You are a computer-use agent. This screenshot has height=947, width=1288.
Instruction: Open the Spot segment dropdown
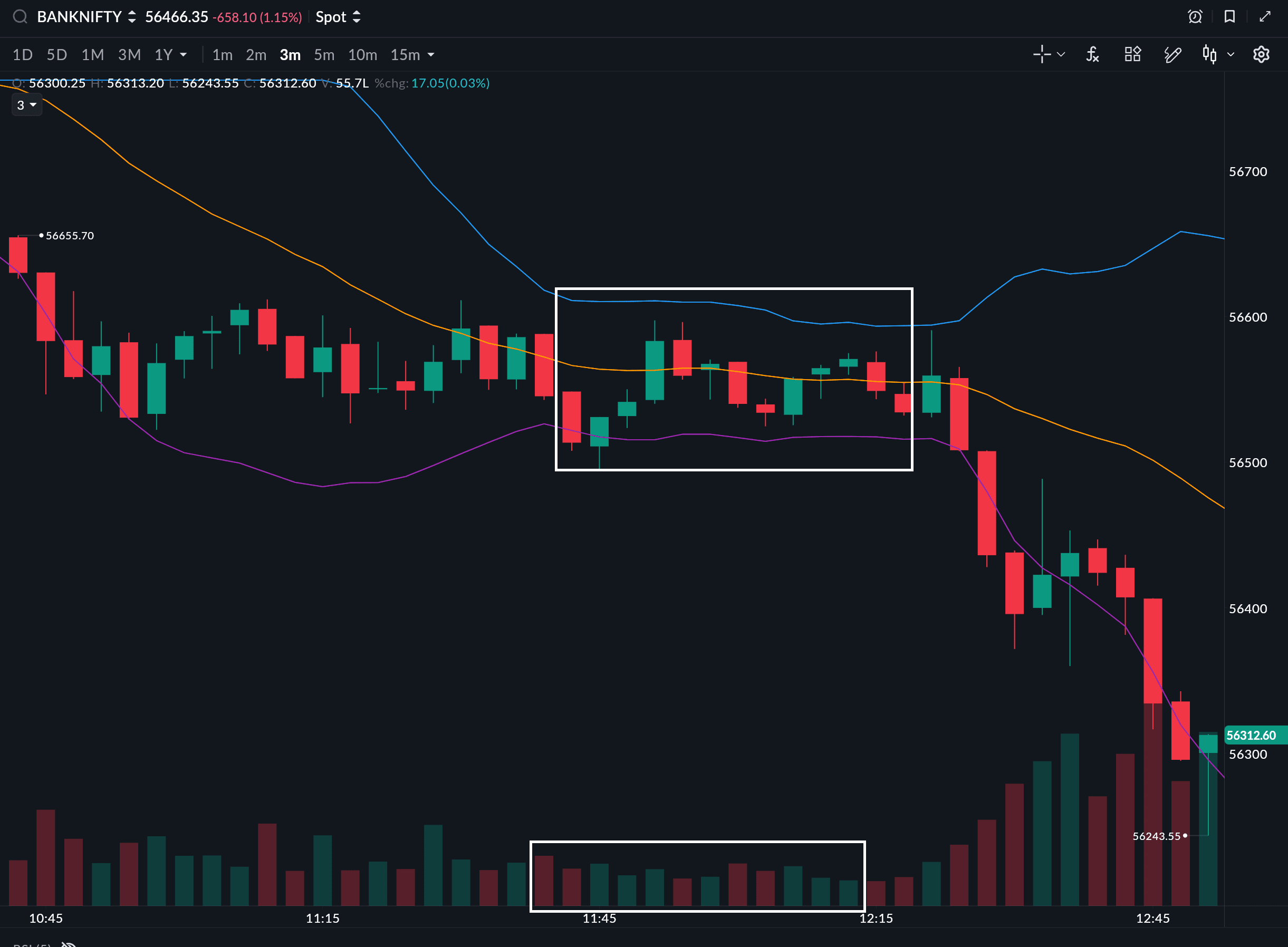338,17
